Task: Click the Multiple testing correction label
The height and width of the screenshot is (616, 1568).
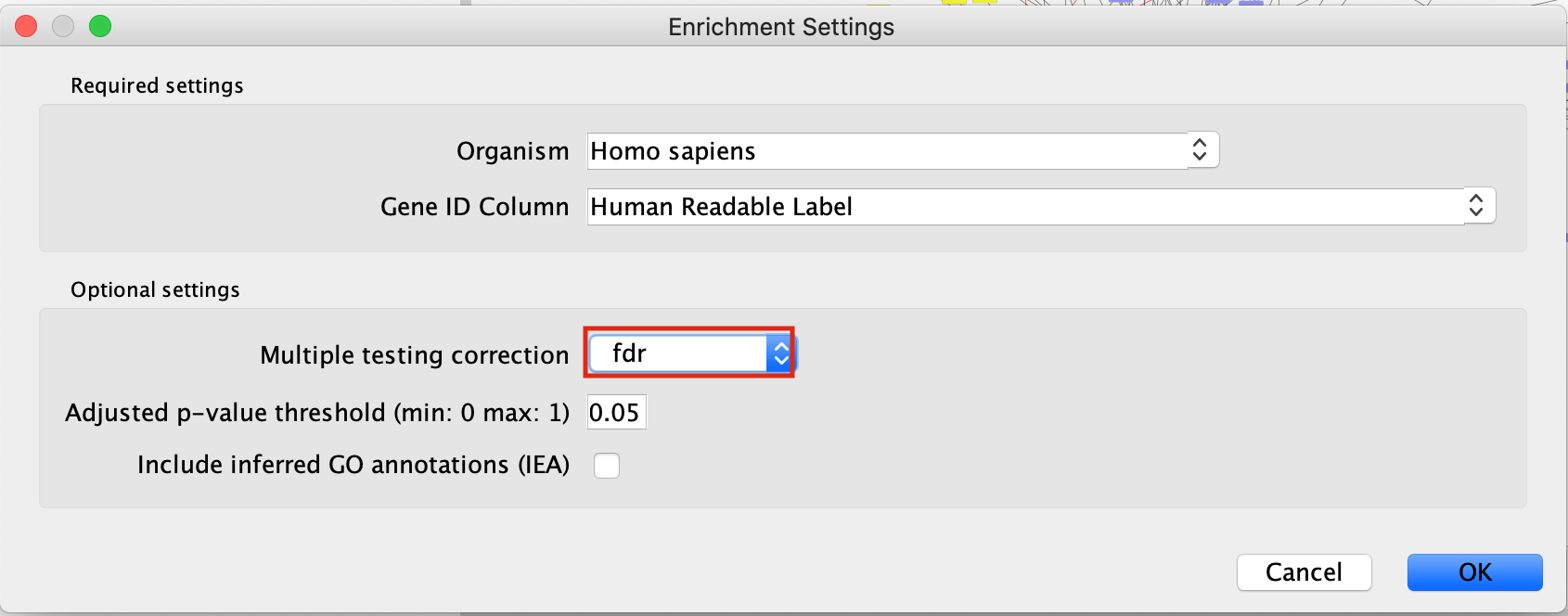Action: click(414, 355)
